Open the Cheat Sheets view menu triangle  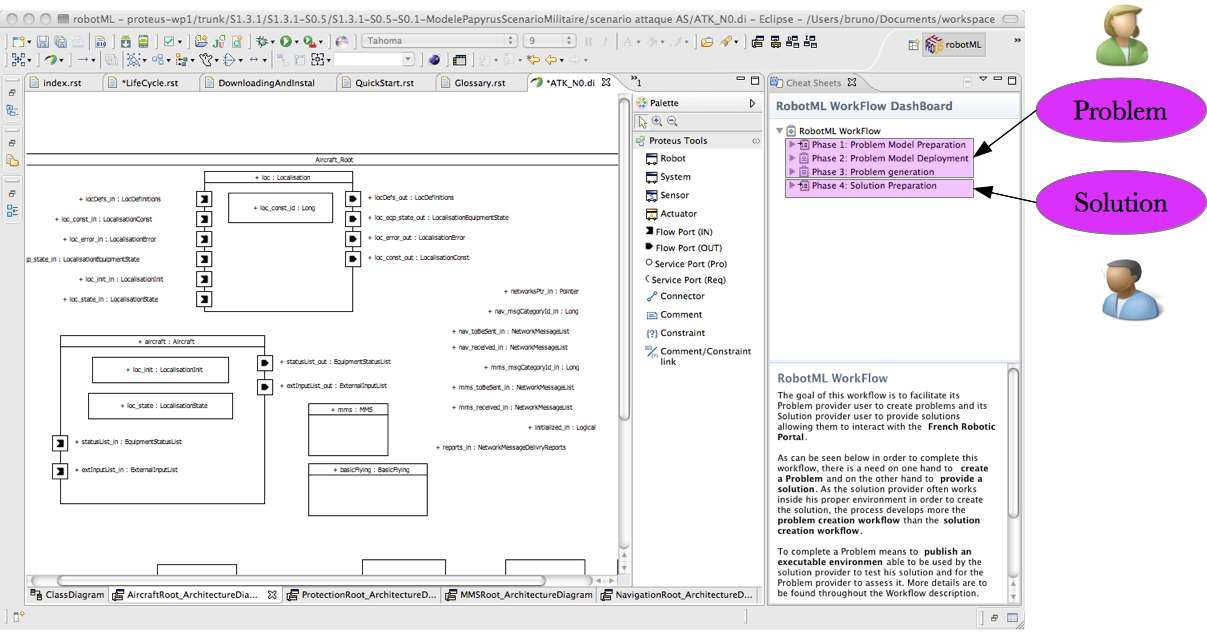(x=983, y=79)
